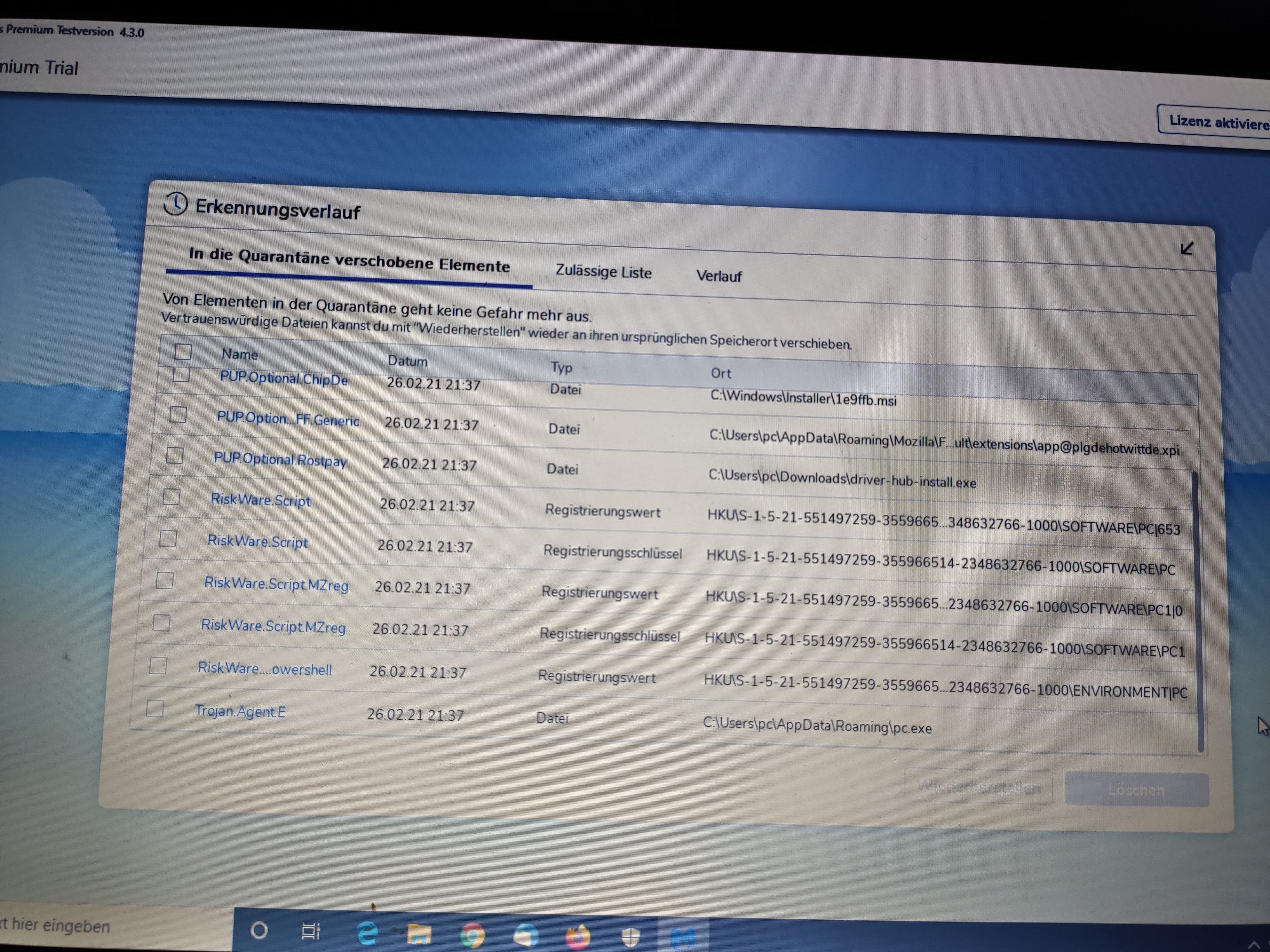Click the Cortana circle icon

pos(259,930)
